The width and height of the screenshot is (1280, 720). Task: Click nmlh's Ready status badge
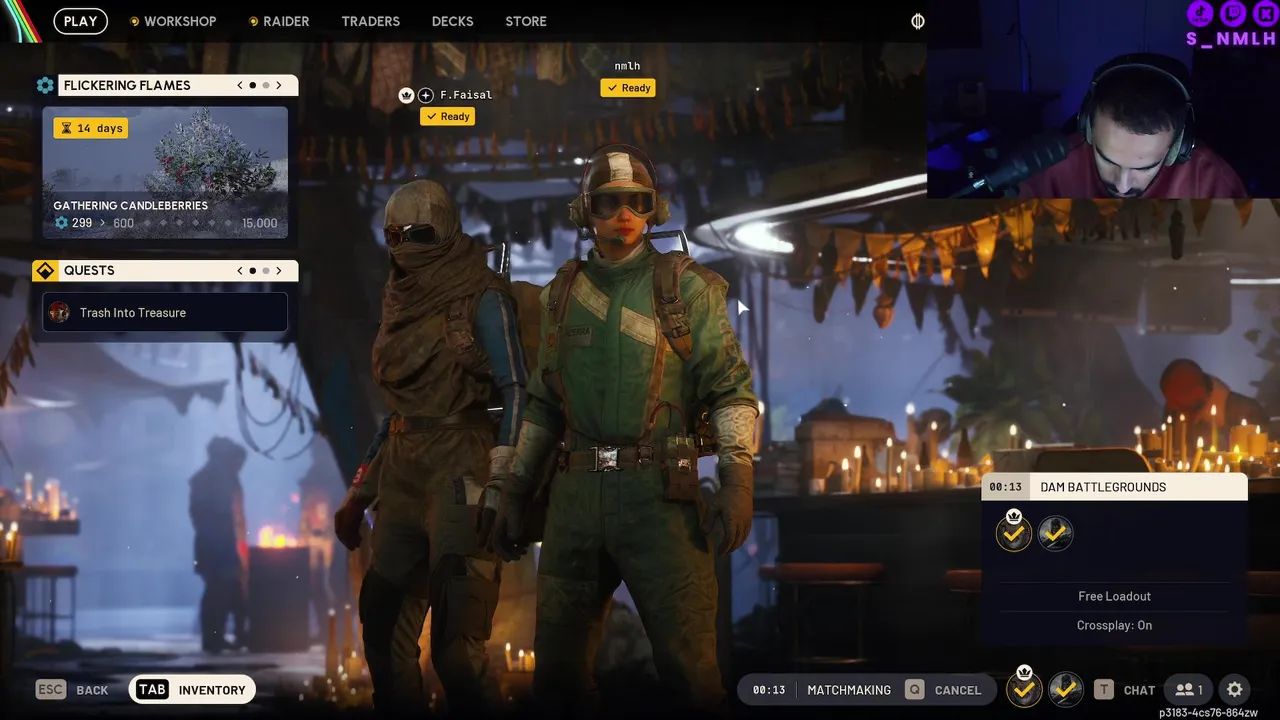(628, 88)
